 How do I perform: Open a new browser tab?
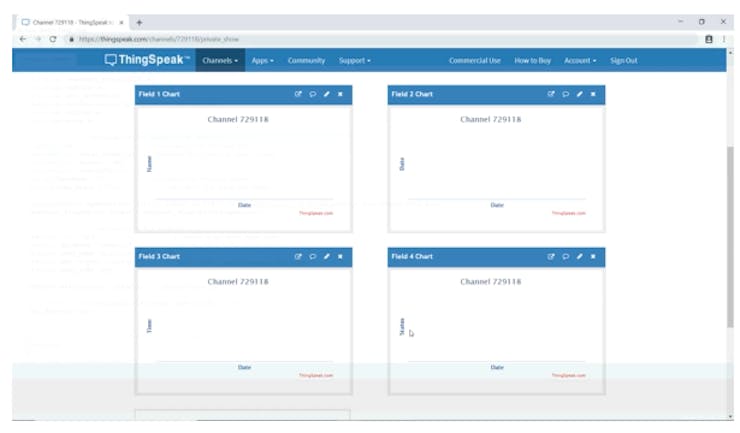coord(139,22)
